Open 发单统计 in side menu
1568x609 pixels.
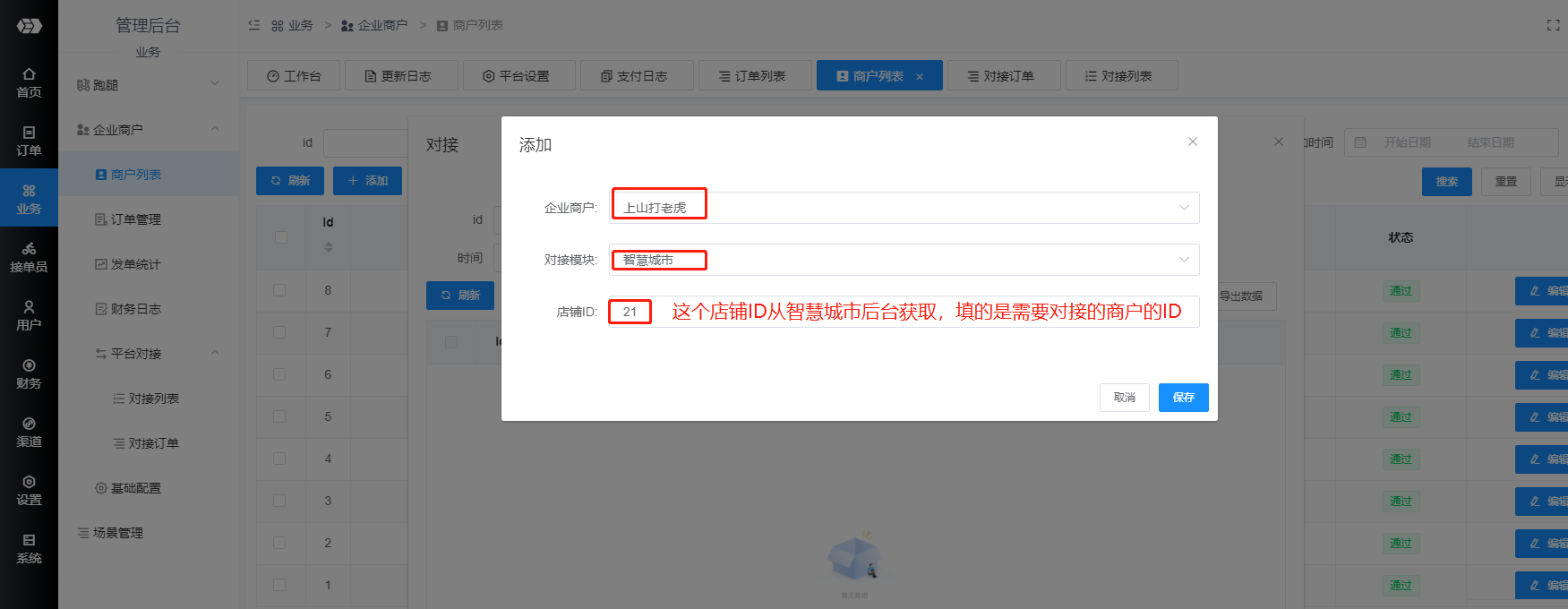[148, 264]
